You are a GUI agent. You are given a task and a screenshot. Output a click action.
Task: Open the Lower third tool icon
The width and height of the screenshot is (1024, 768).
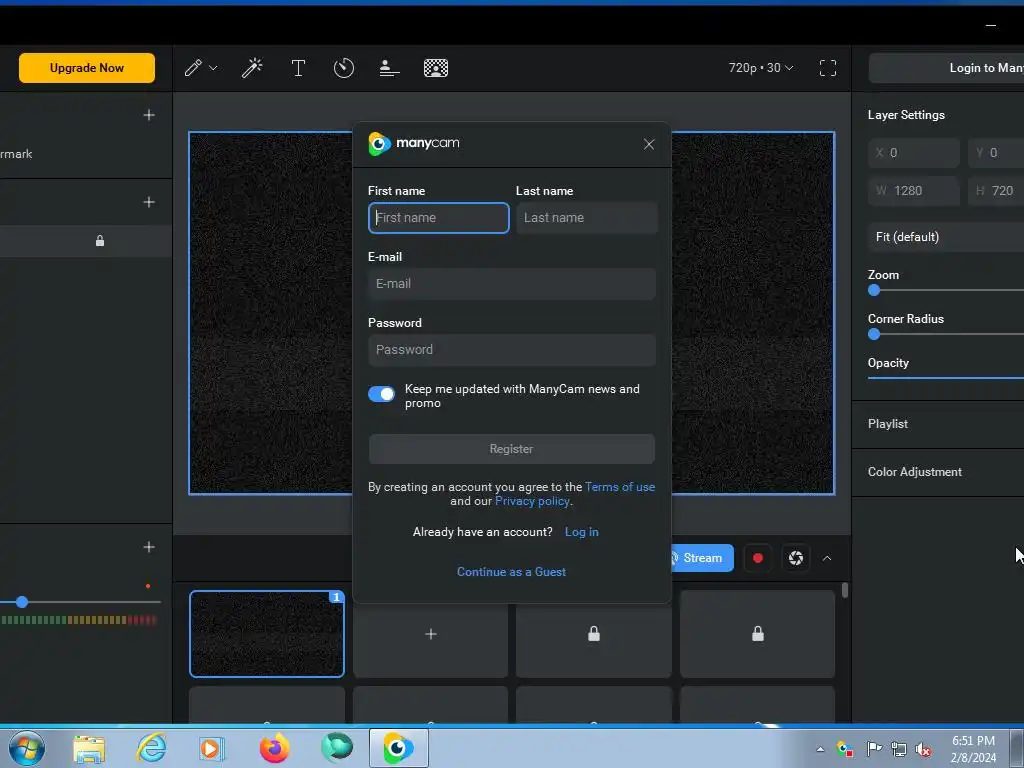tap(389, 68)
